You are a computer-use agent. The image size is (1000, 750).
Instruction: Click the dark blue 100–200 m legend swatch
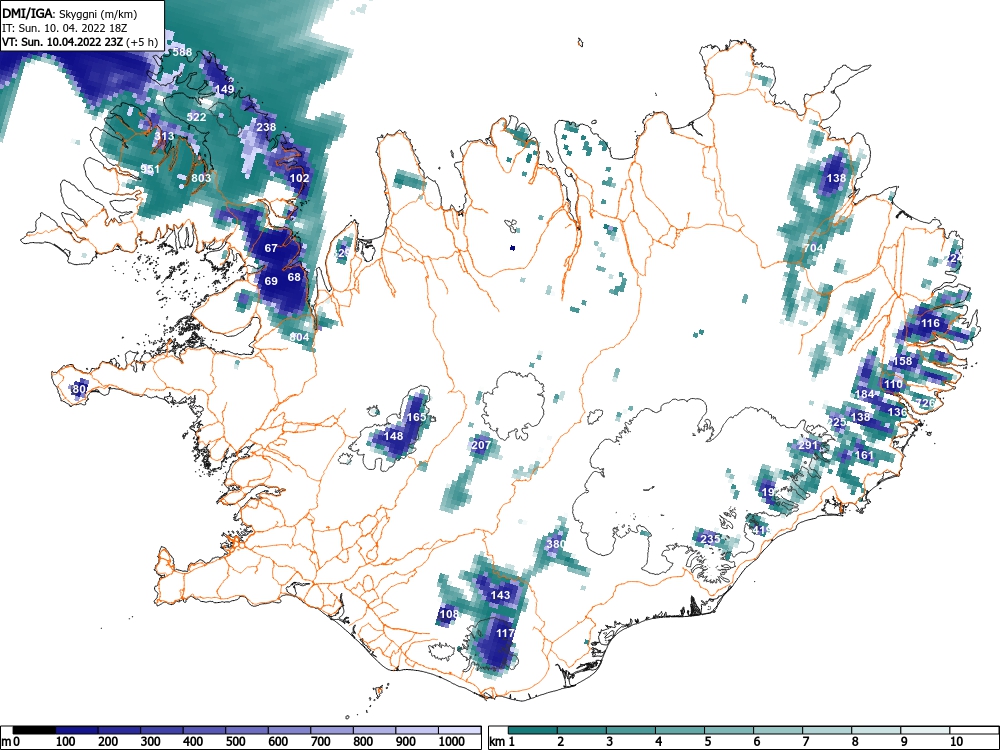77,730
